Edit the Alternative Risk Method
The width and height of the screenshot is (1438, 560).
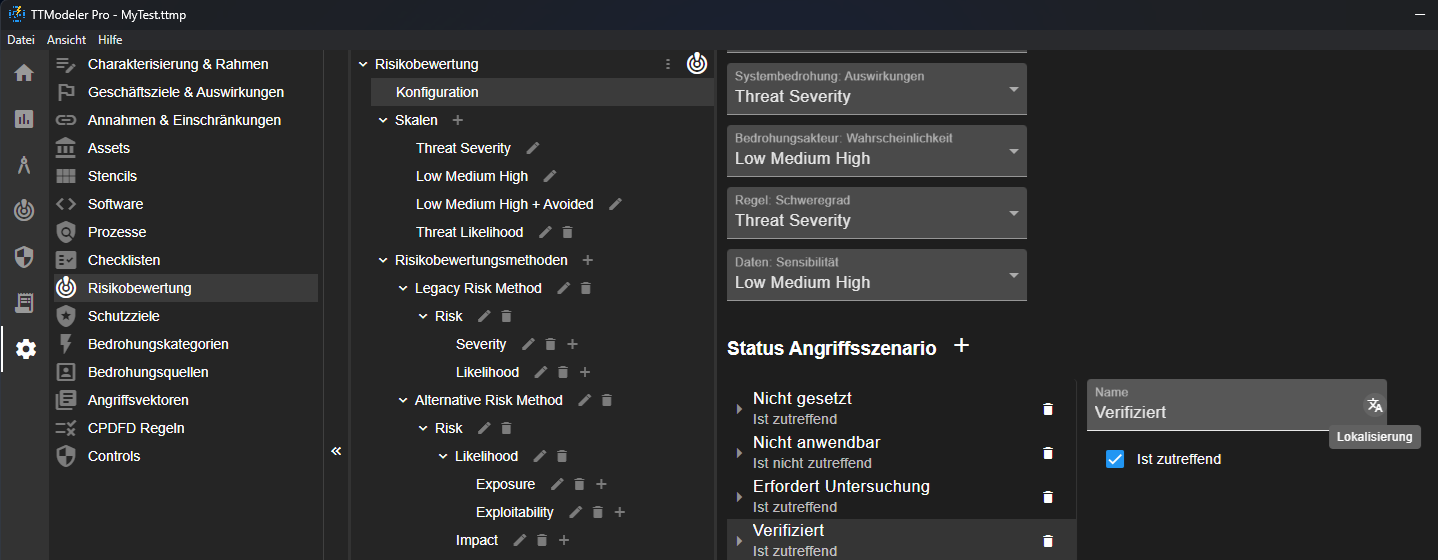pos(585,400)
